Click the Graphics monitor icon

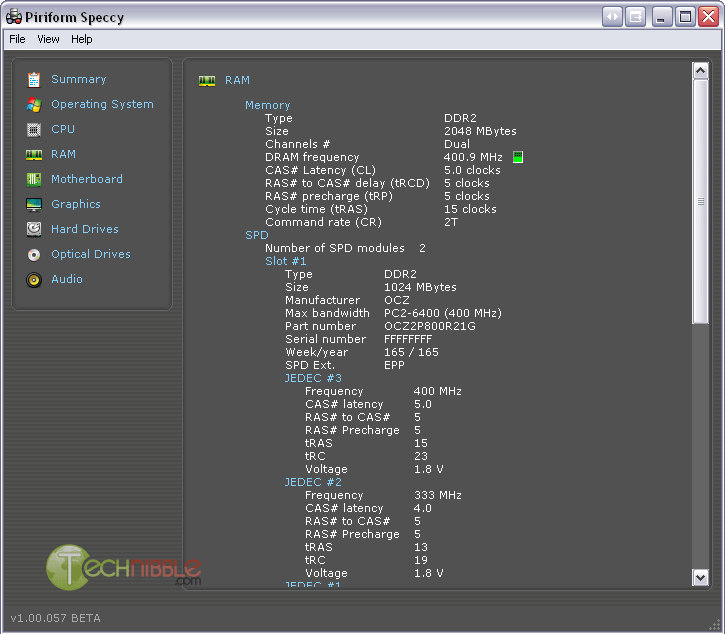(34, 204)
